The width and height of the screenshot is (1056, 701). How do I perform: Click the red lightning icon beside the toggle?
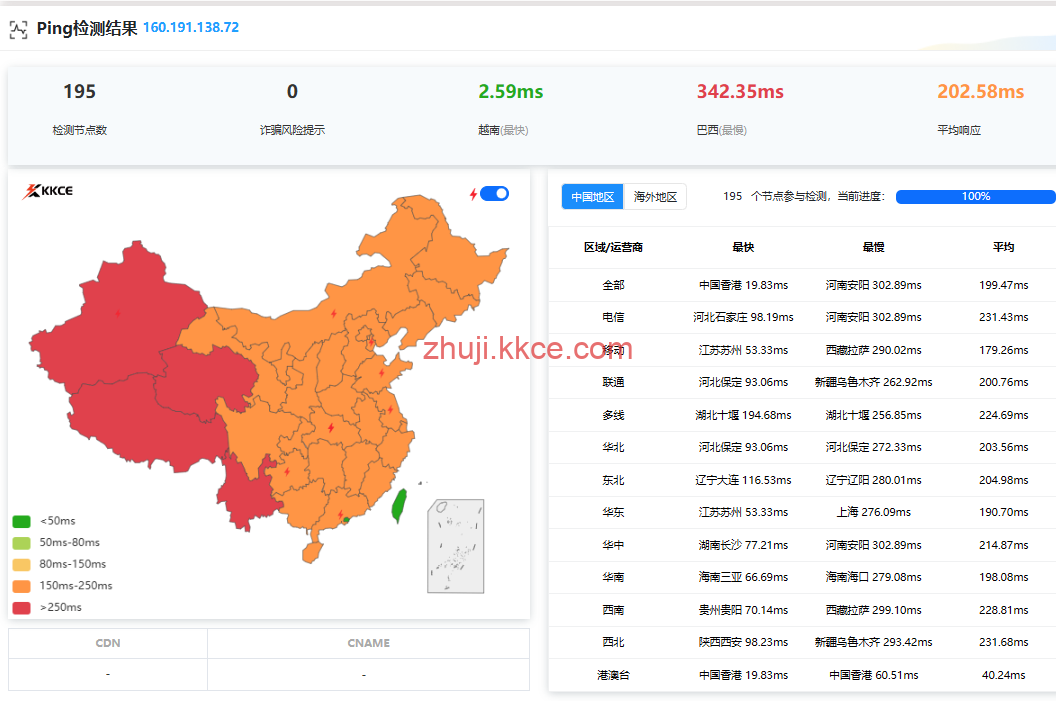[473, 194]
